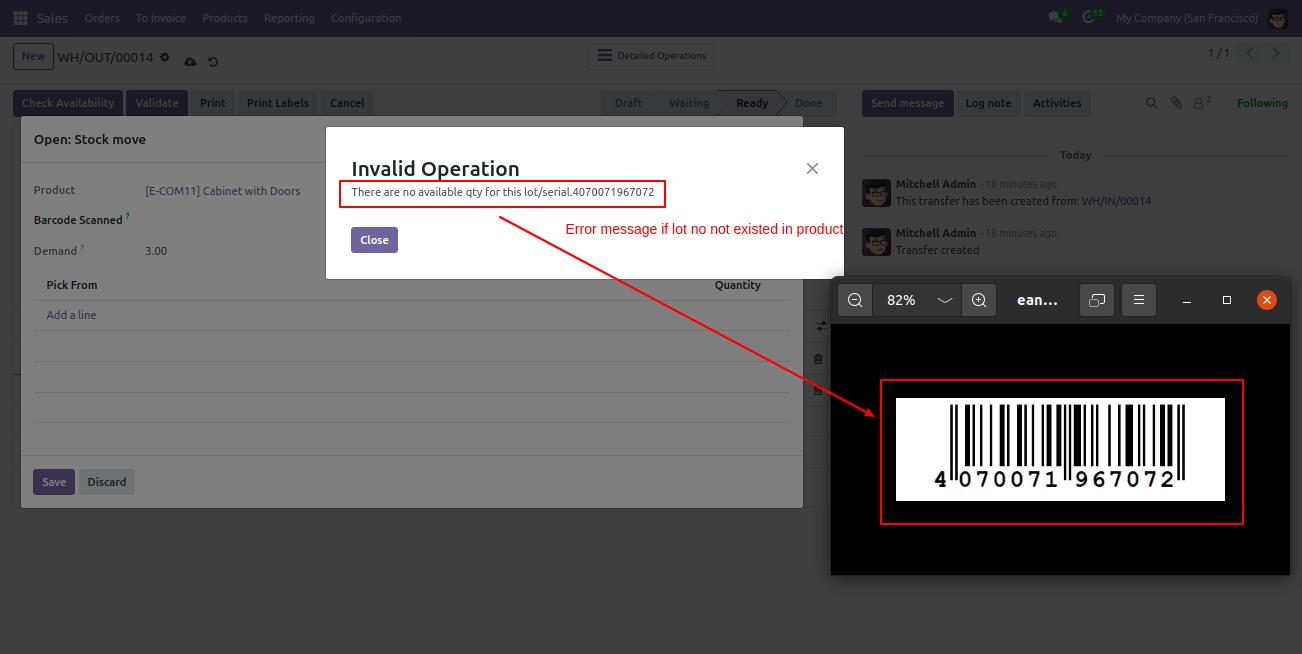The image size is (1302, 654).
Task: Open the Orders menu
Action: point(102,18)
